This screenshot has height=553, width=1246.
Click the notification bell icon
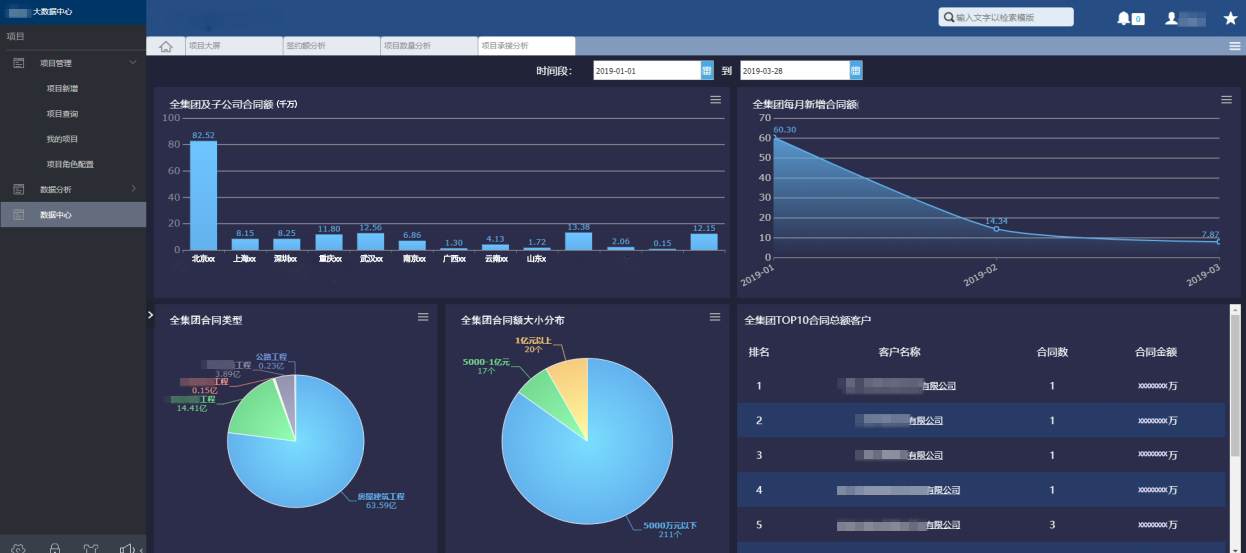[1124, 18]
